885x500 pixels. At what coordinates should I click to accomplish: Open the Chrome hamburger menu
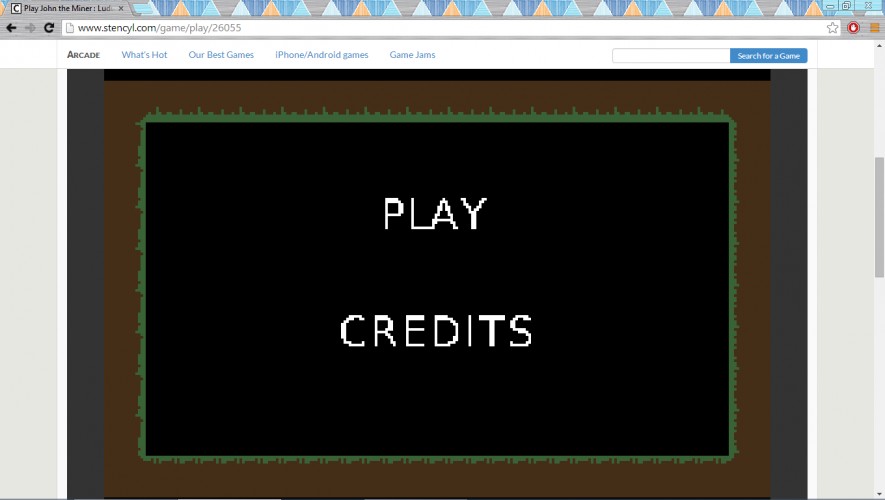point(874,28)
